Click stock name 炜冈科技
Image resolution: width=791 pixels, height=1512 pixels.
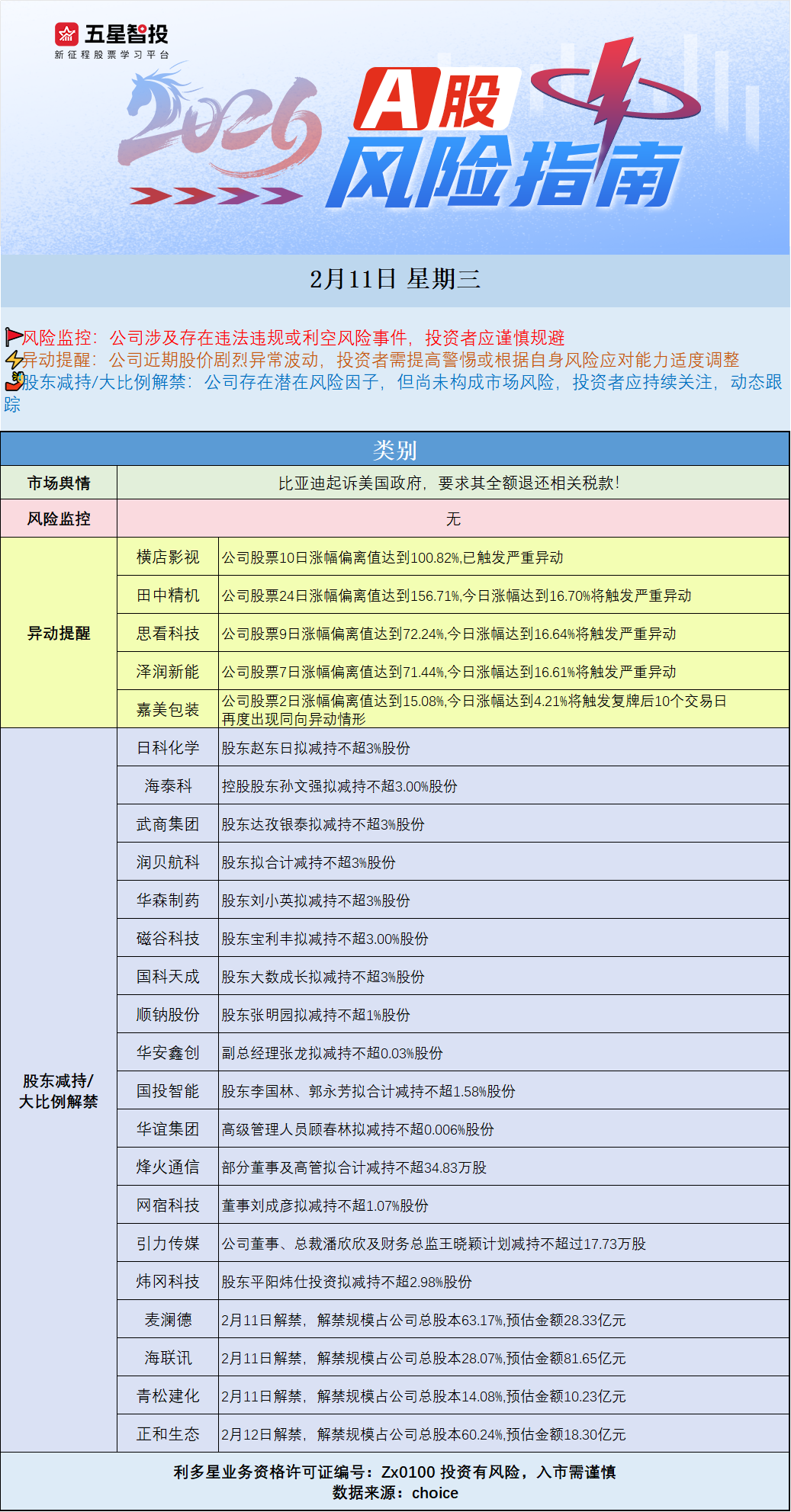tap(168, 1282)
